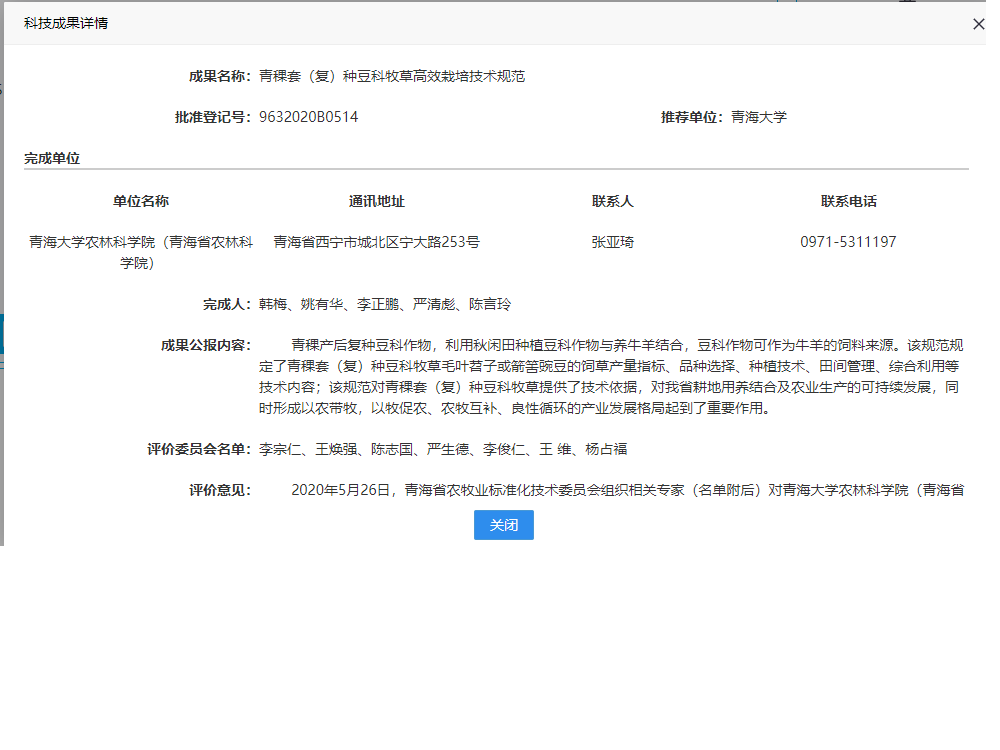
Task: Click the 联系电话 column header
Action: (849, 201)
